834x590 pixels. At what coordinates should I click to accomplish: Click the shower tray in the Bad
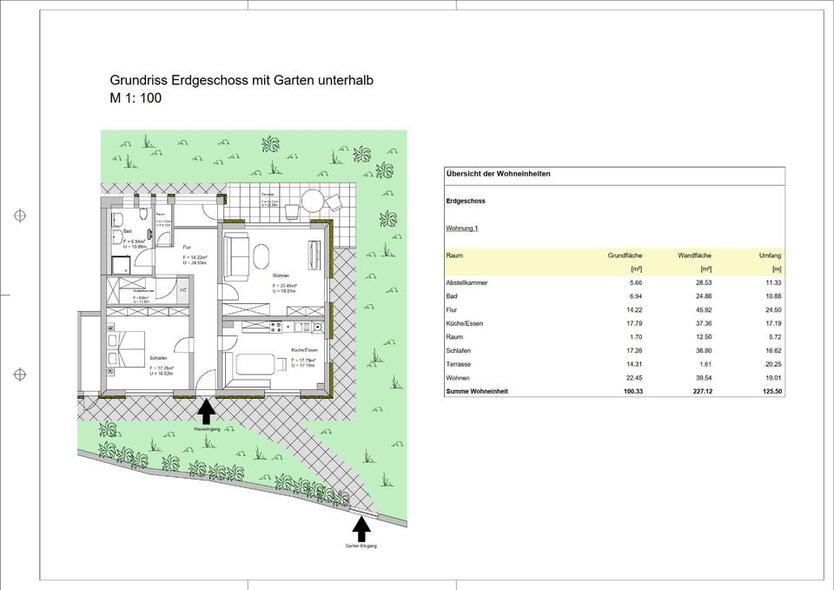119,265
